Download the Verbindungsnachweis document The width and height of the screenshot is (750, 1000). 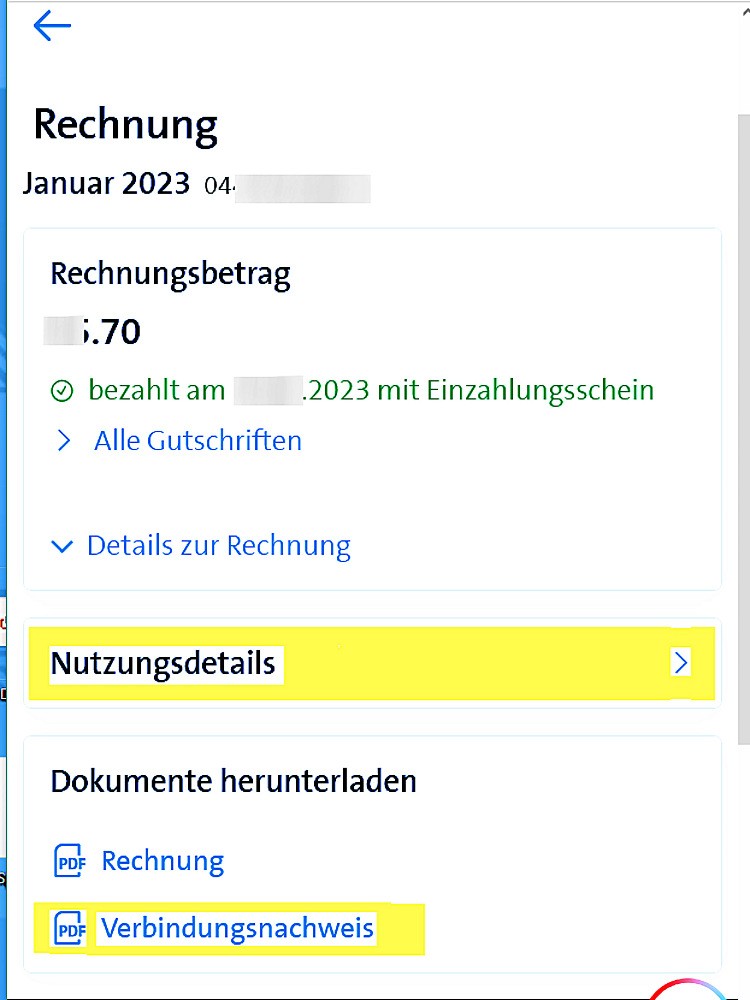tap(237, 928)
